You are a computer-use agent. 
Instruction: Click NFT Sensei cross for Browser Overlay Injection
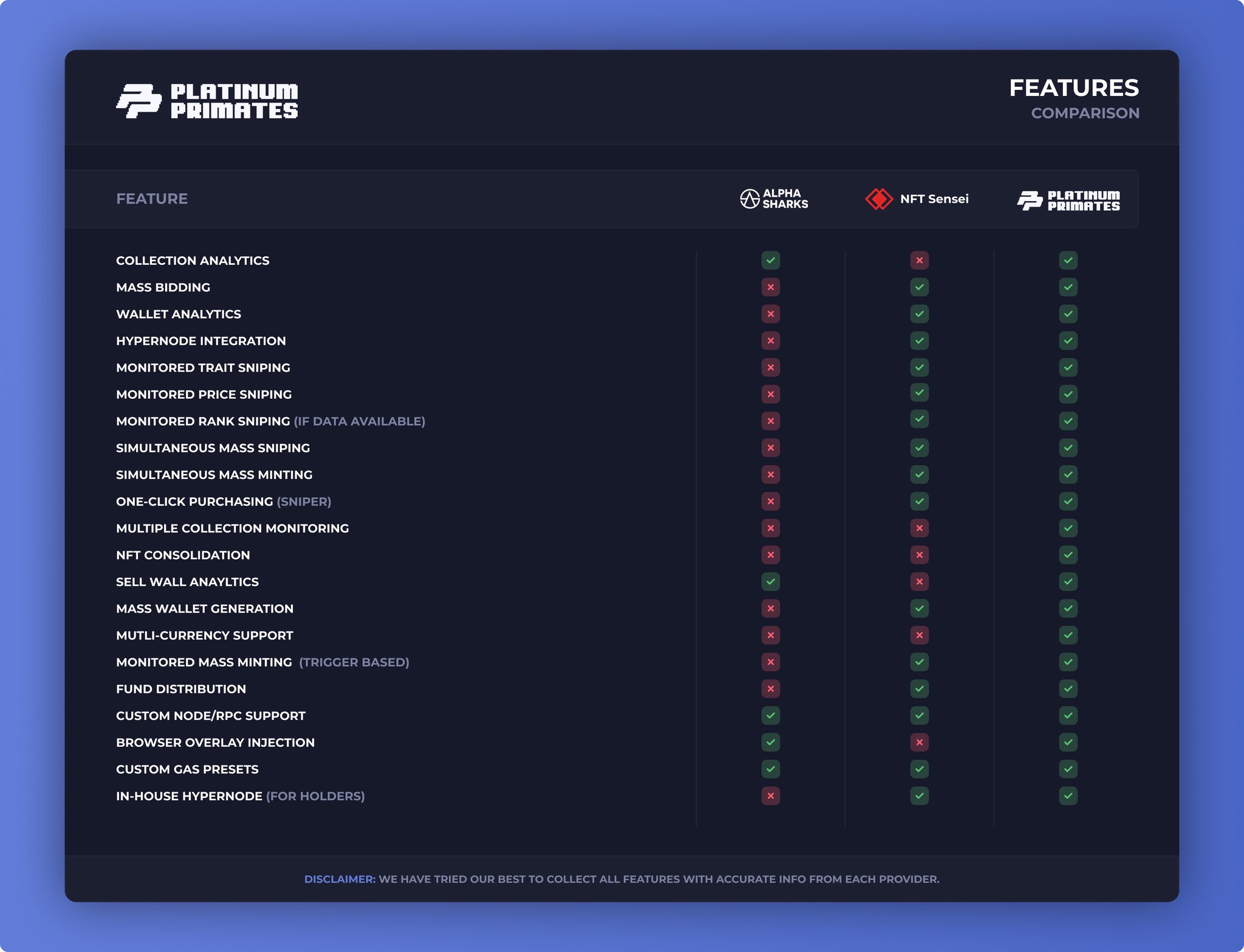pyautogui.click(x=920, y=742)
